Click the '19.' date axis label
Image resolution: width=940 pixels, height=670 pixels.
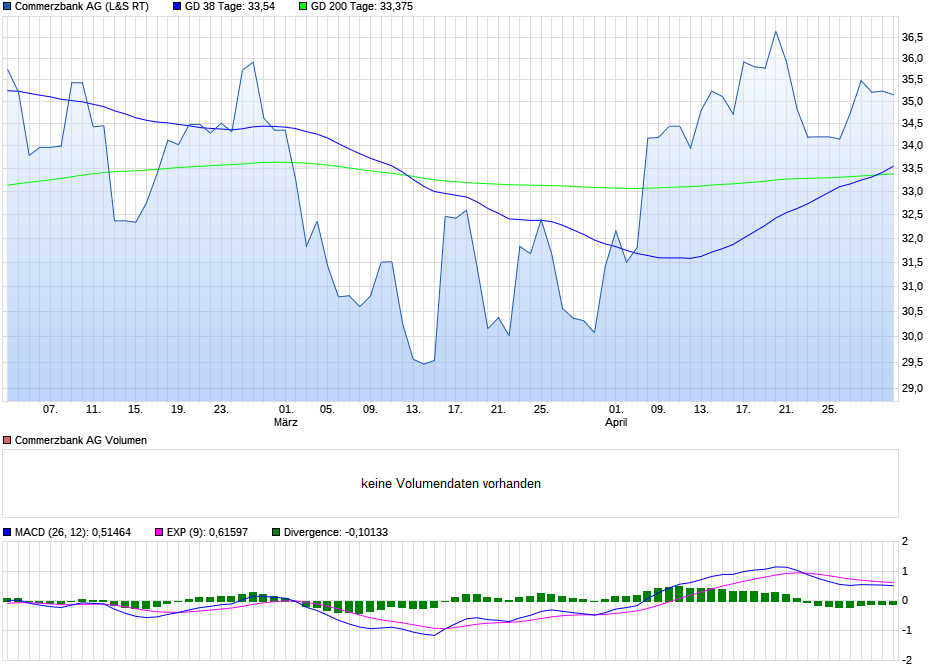pos(178,409)
